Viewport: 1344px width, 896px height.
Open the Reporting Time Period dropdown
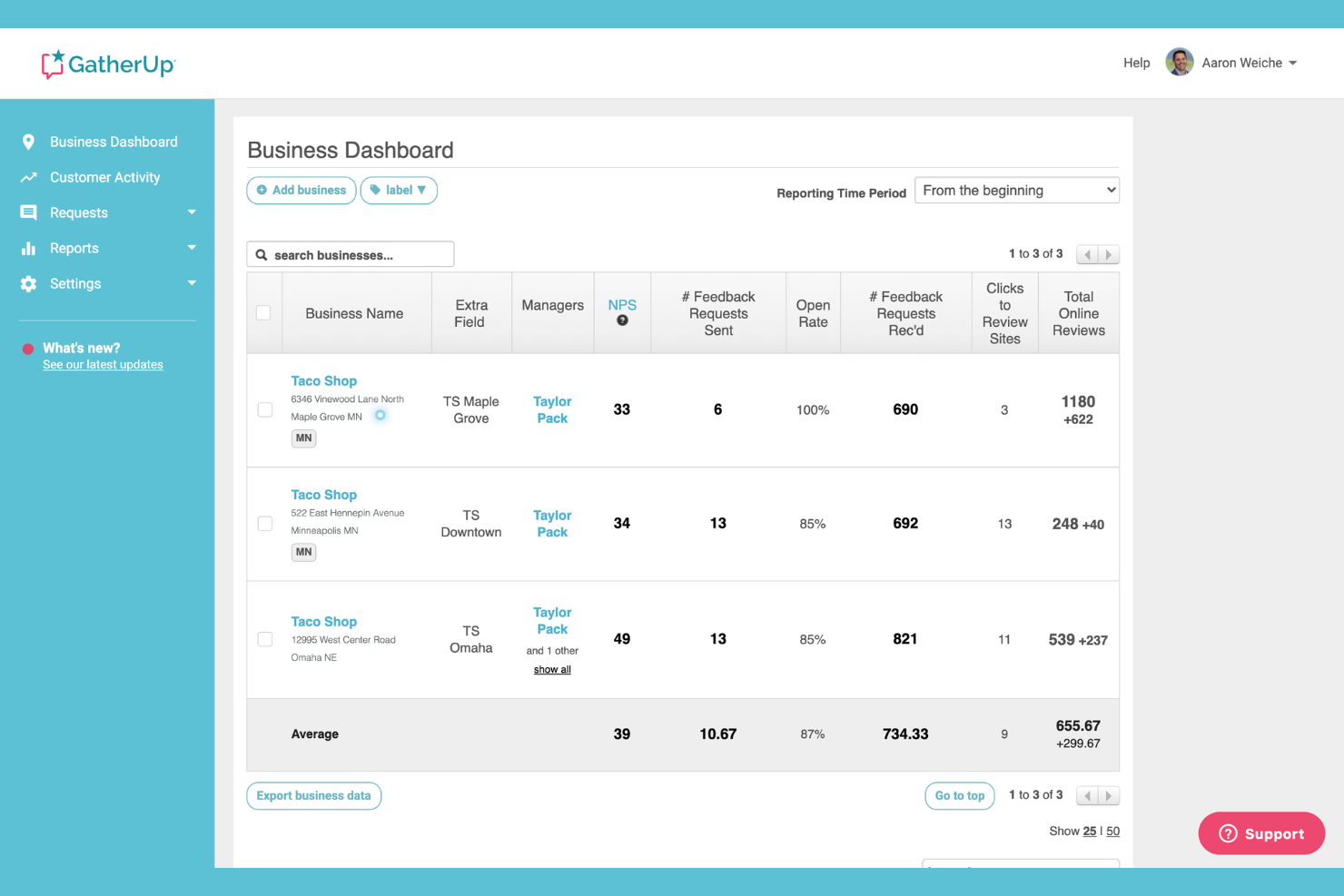click(1017, 191)
